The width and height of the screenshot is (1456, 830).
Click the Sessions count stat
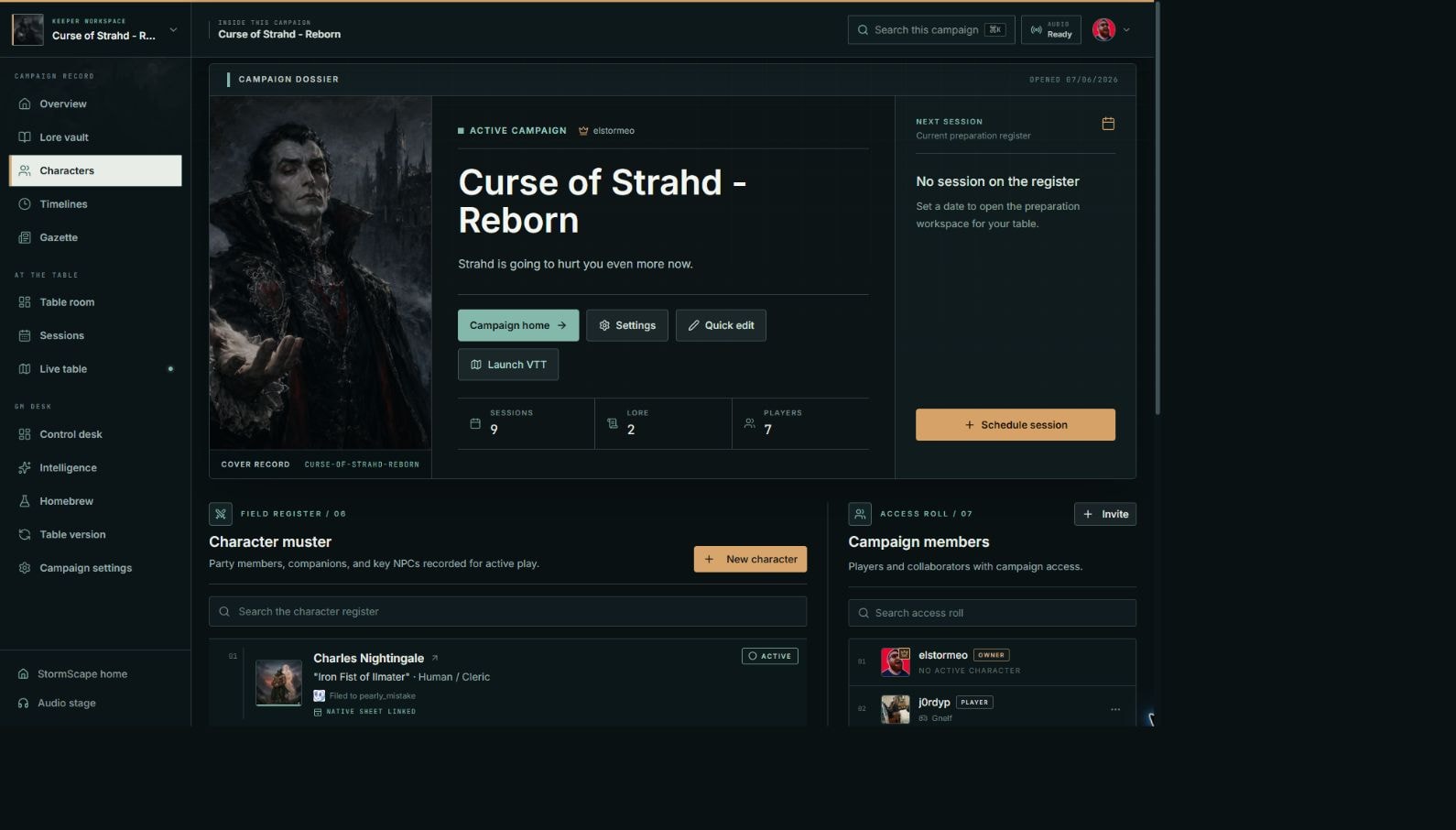pos(527,423)
